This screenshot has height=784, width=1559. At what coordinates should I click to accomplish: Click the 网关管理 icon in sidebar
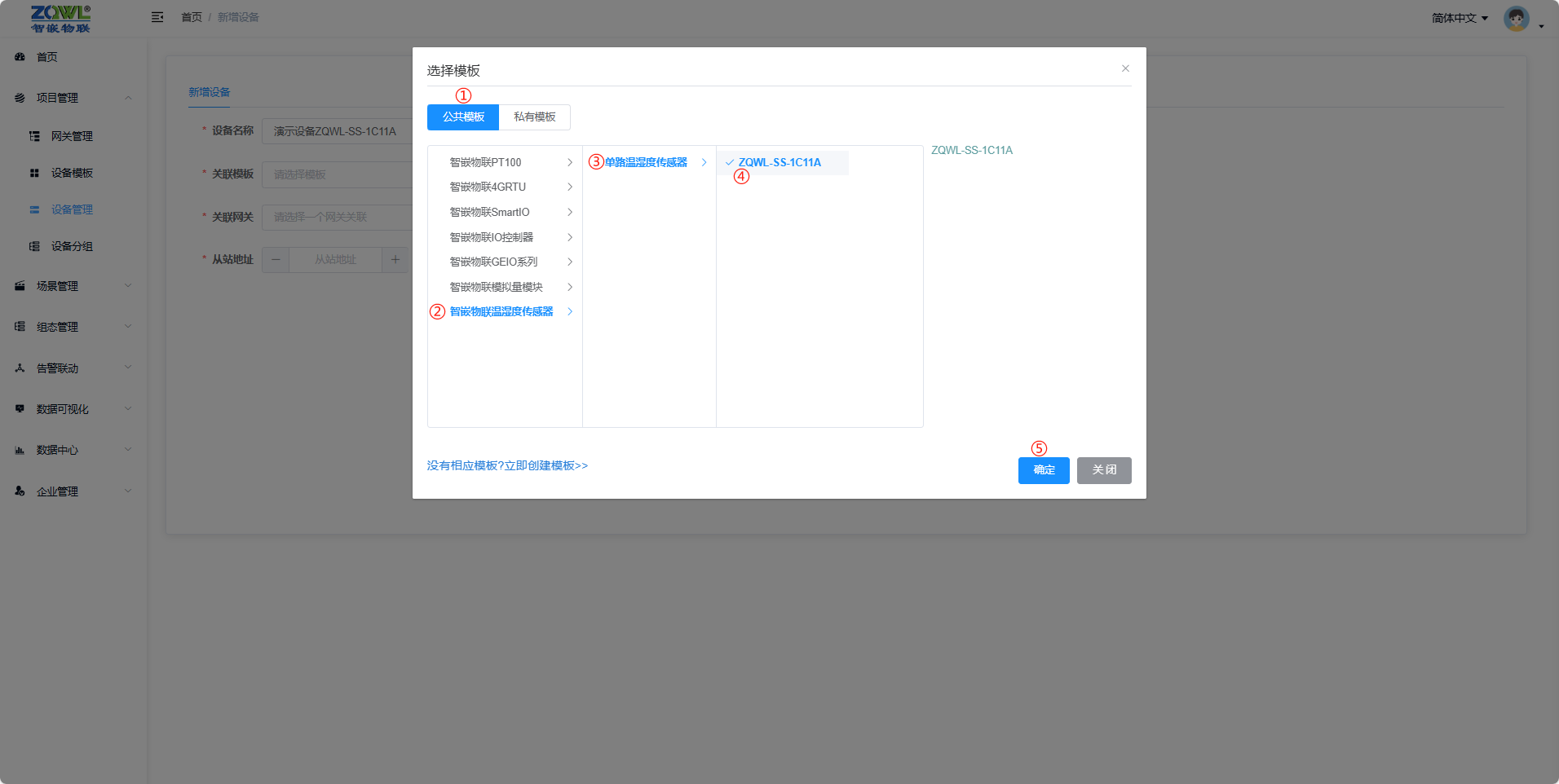[x=34, y=136]
